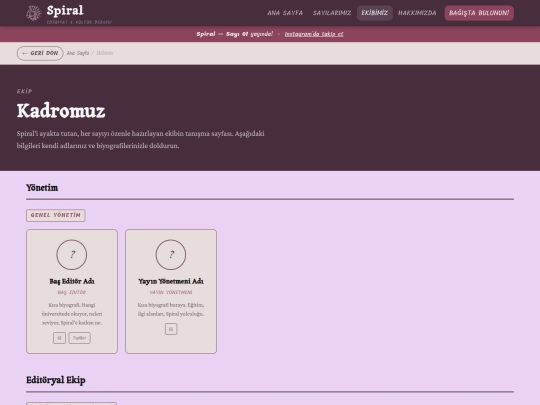Open Yayın Yönetmeni's IG link
The image size is (540, 405).
171,329
